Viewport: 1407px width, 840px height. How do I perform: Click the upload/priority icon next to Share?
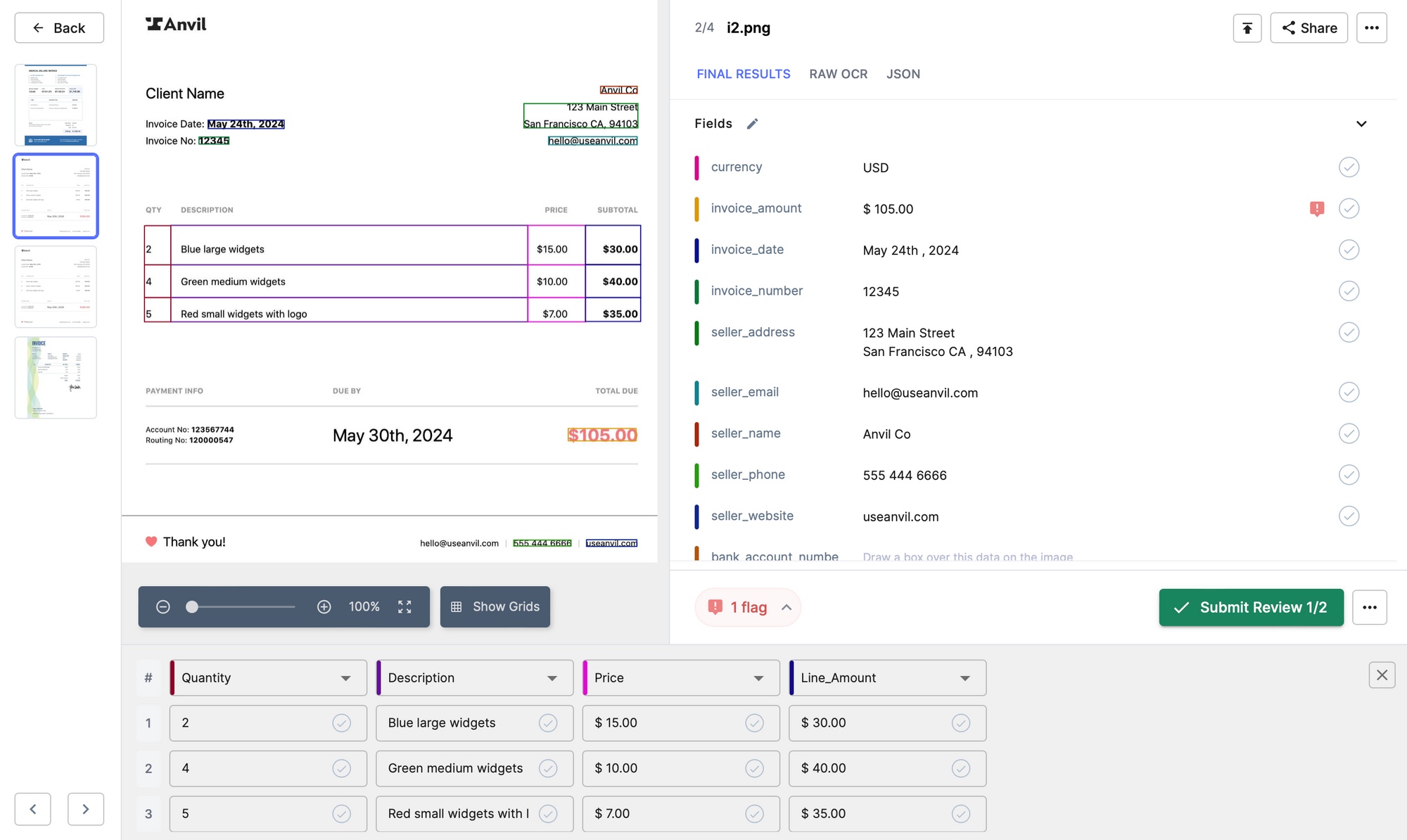[1247, 27]
